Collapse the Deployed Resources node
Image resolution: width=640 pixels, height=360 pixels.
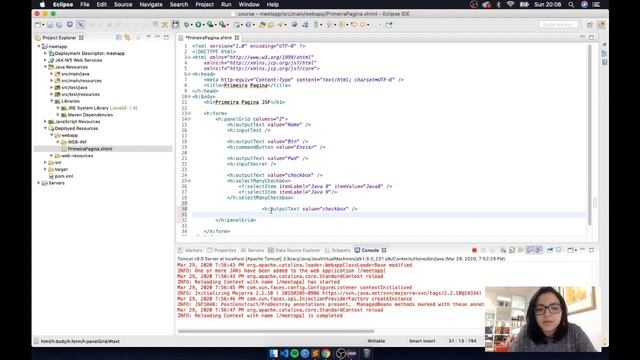[x=45, y=128]
